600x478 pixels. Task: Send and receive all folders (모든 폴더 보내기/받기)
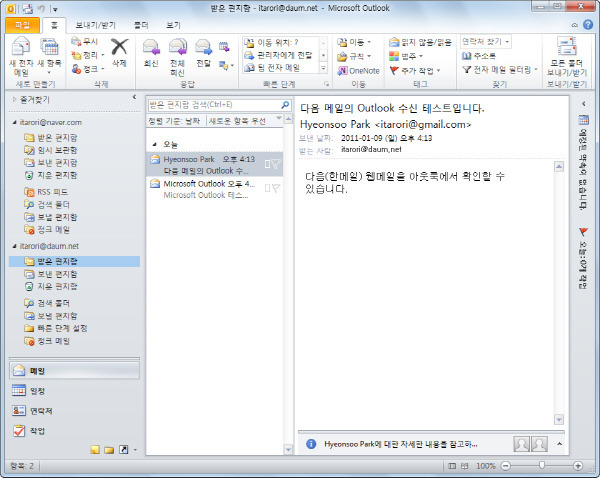(x=566, y=56)
